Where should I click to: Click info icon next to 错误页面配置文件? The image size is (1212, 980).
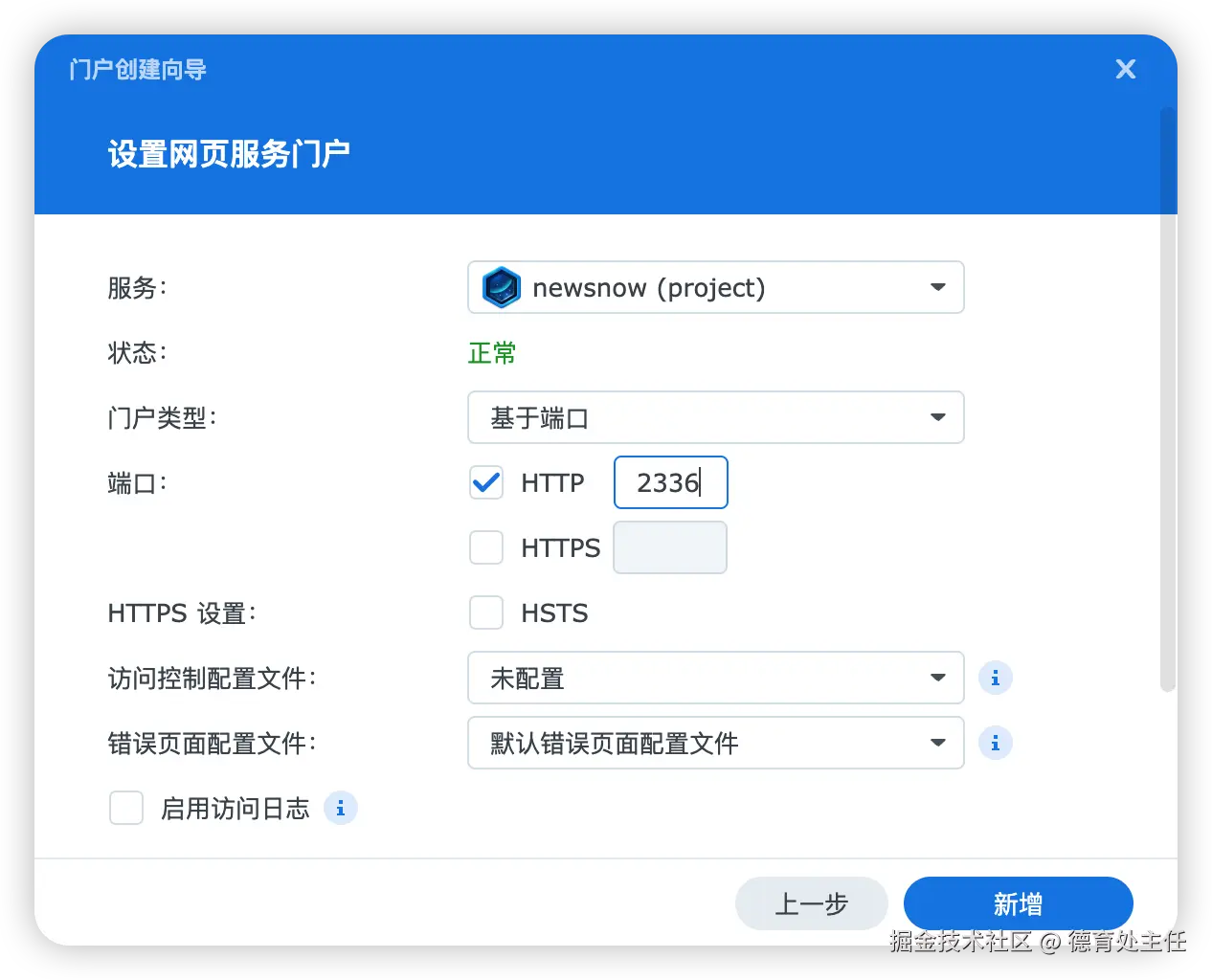point(996,743)
